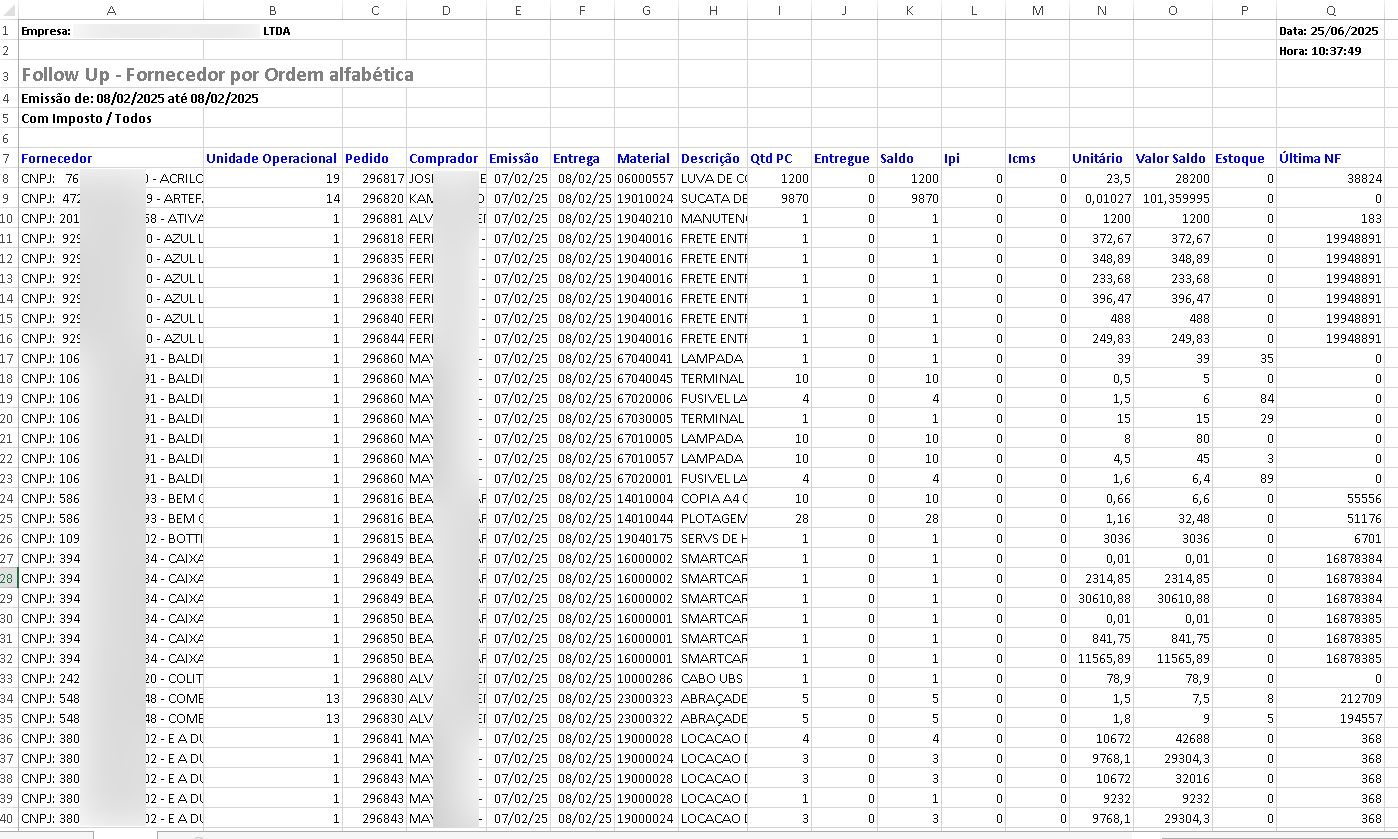Select the column H header

coord(712,9)
